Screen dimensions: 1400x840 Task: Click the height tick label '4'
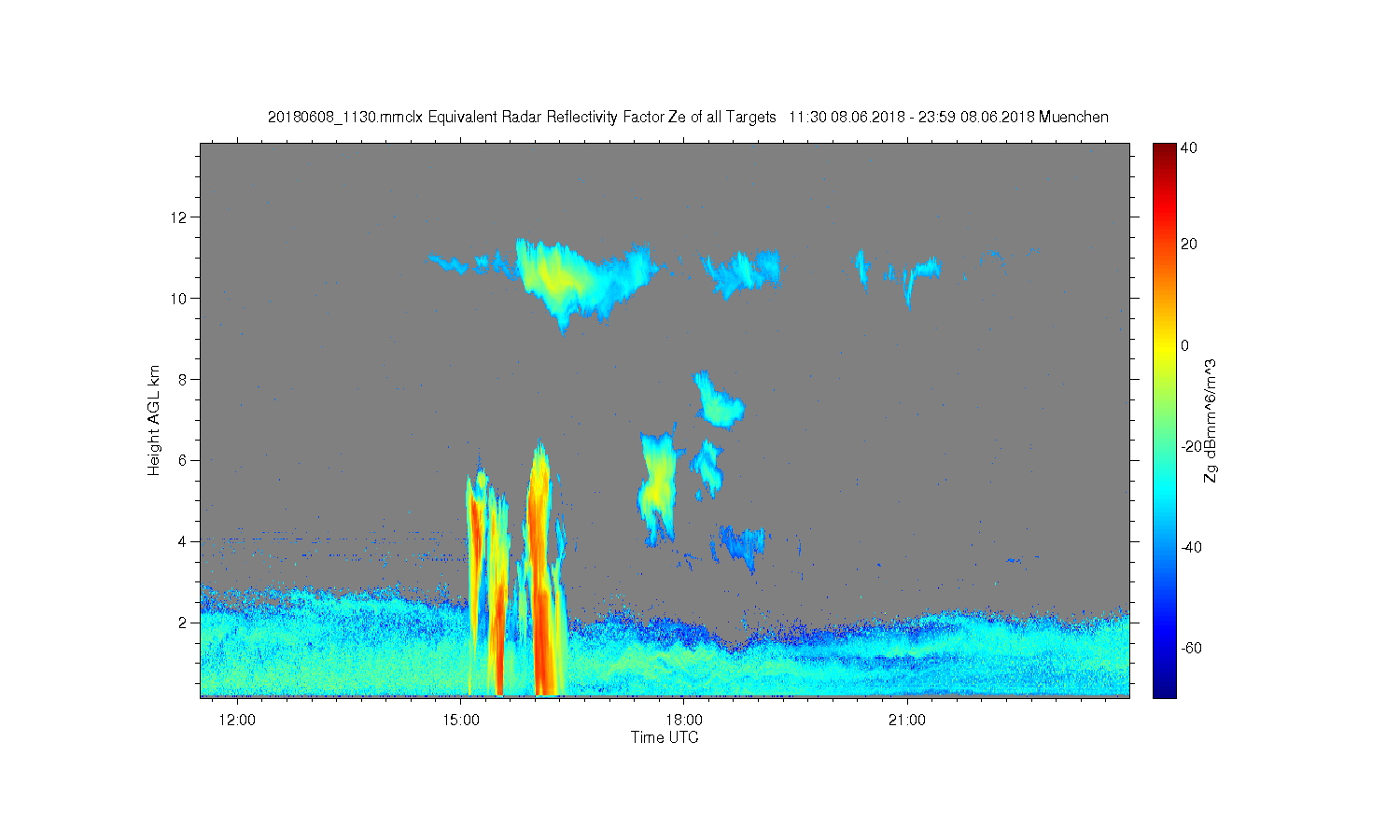coord(185,541)
